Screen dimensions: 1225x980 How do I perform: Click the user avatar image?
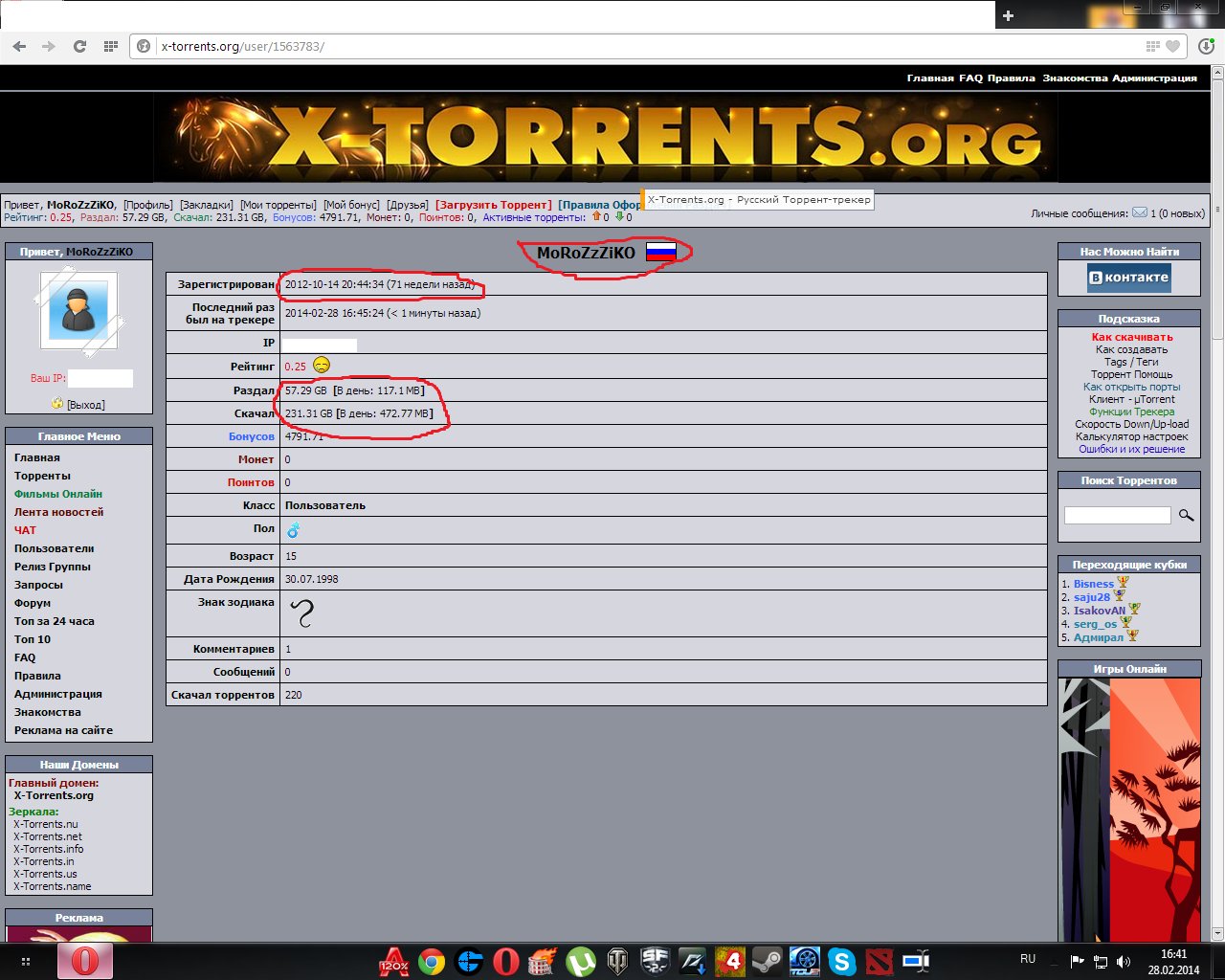(78, 311)
